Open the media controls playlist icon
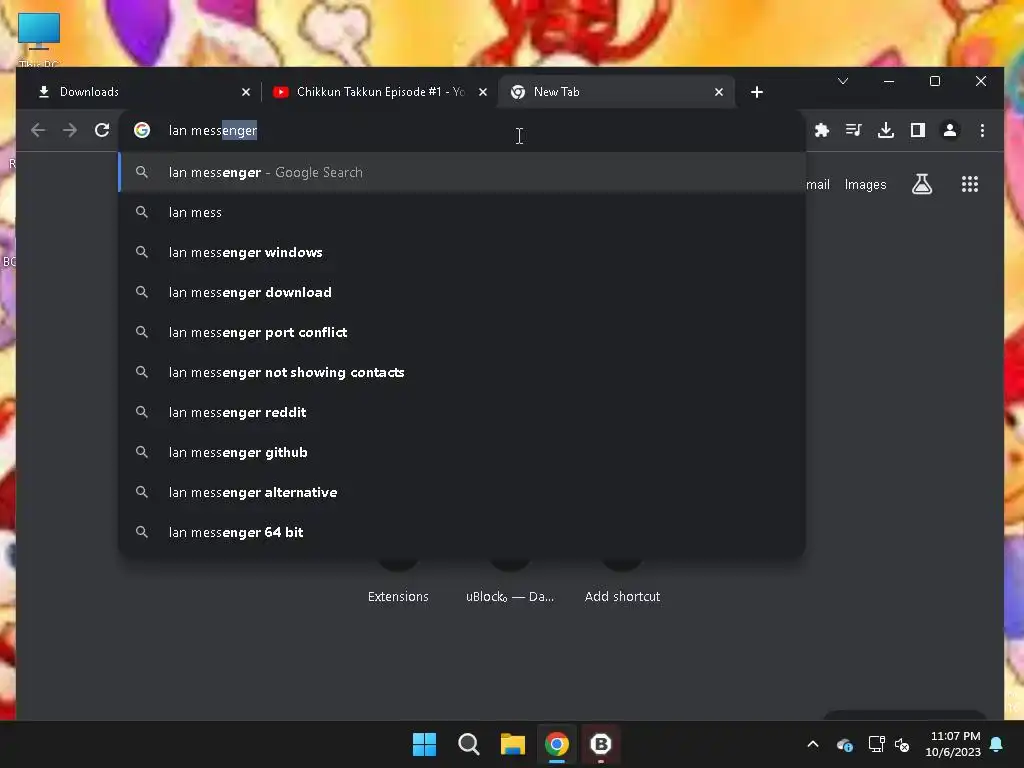This screenshot has width=1024, height=768. (854, 130)
